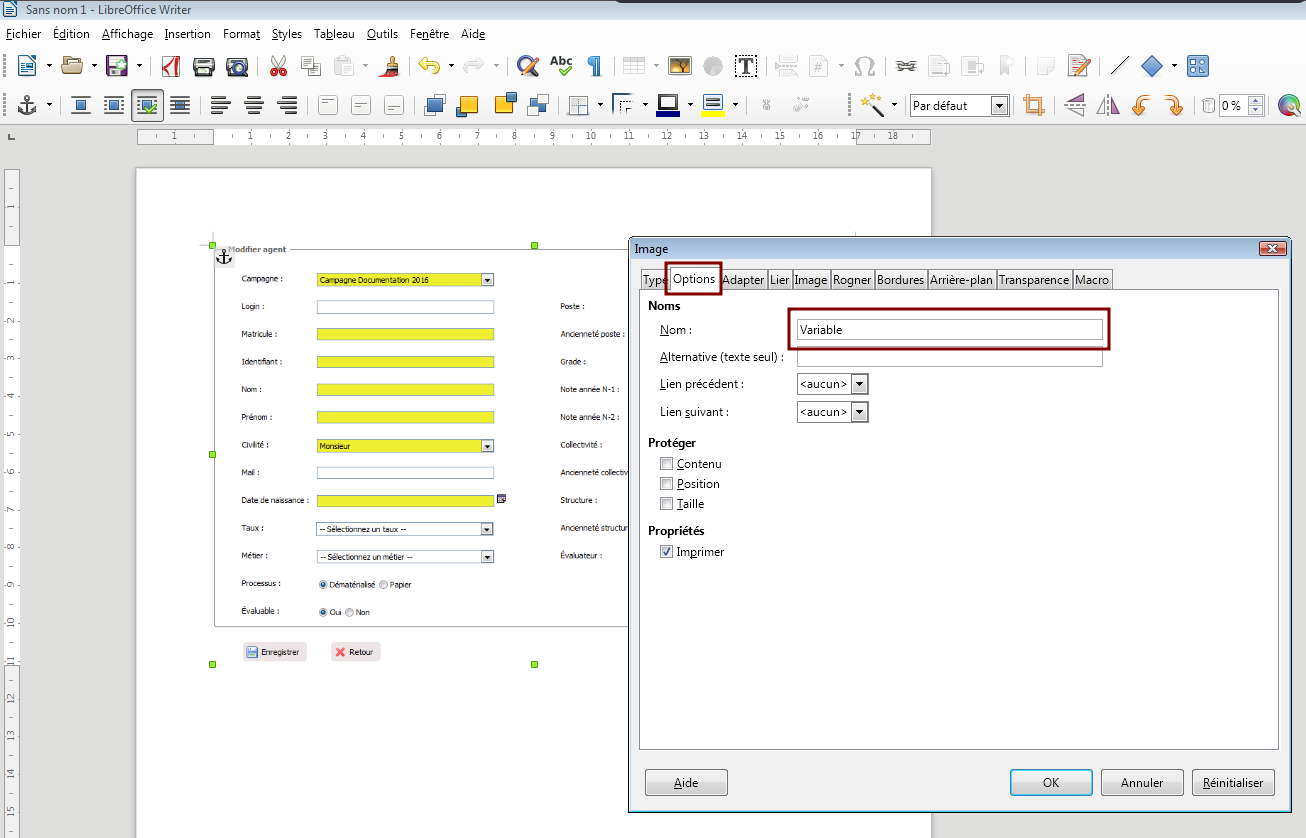Click the Print icon
This screenshot has width=1306, height=838.
click(x=204, y=66)
